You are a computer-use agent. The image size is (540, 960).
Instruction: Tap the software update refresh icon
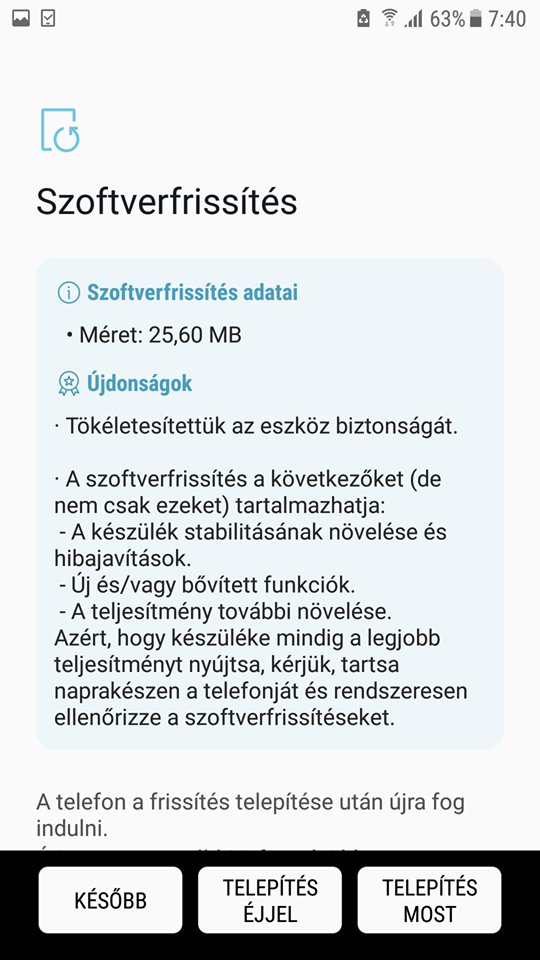tap(60, 130)
